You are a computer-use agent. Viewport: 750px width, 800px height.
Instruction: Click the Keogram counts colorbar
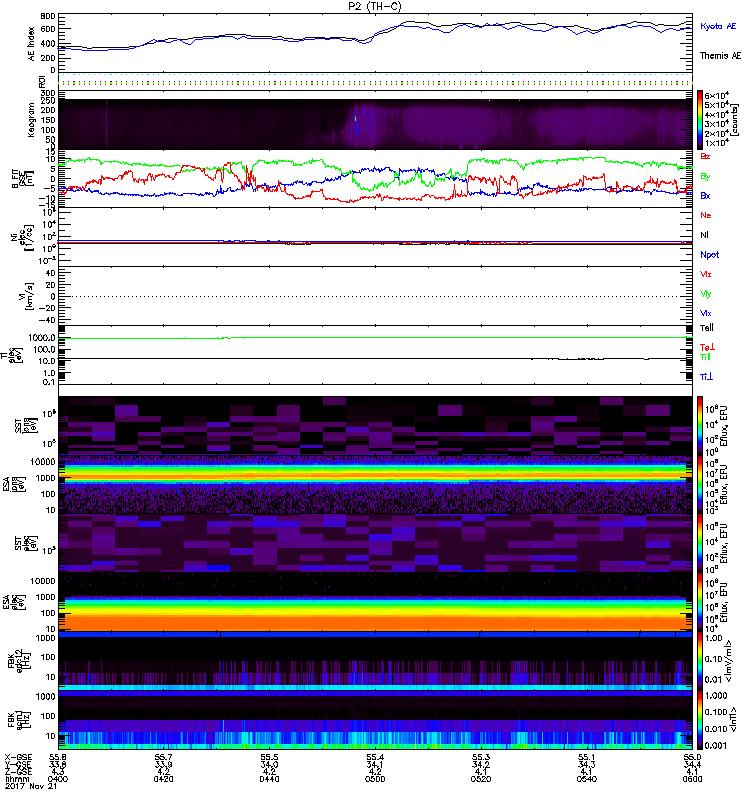coord(700,120)
